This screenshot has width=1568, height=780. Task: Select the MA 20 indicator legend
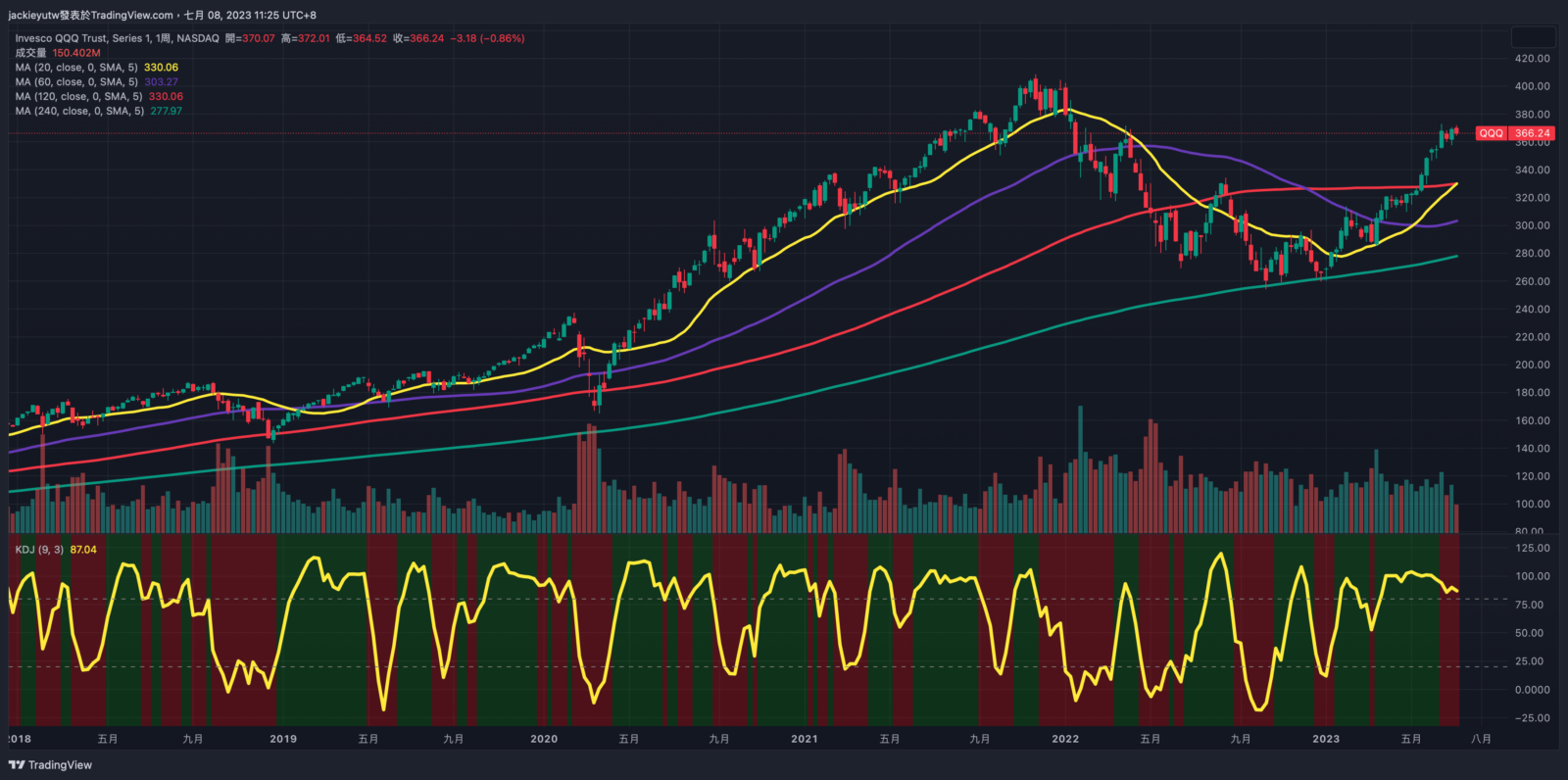click(x=76, y=68)
